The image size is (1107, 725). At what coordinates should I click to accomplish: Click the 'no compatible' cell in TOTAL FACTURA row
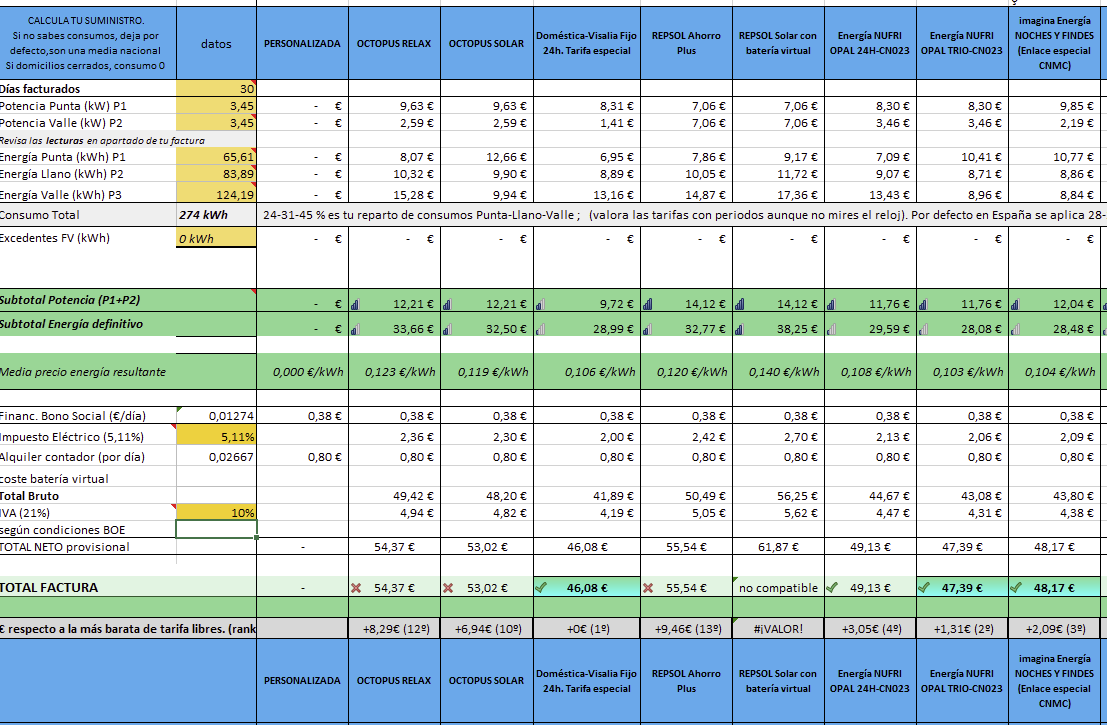click(778, 587)
